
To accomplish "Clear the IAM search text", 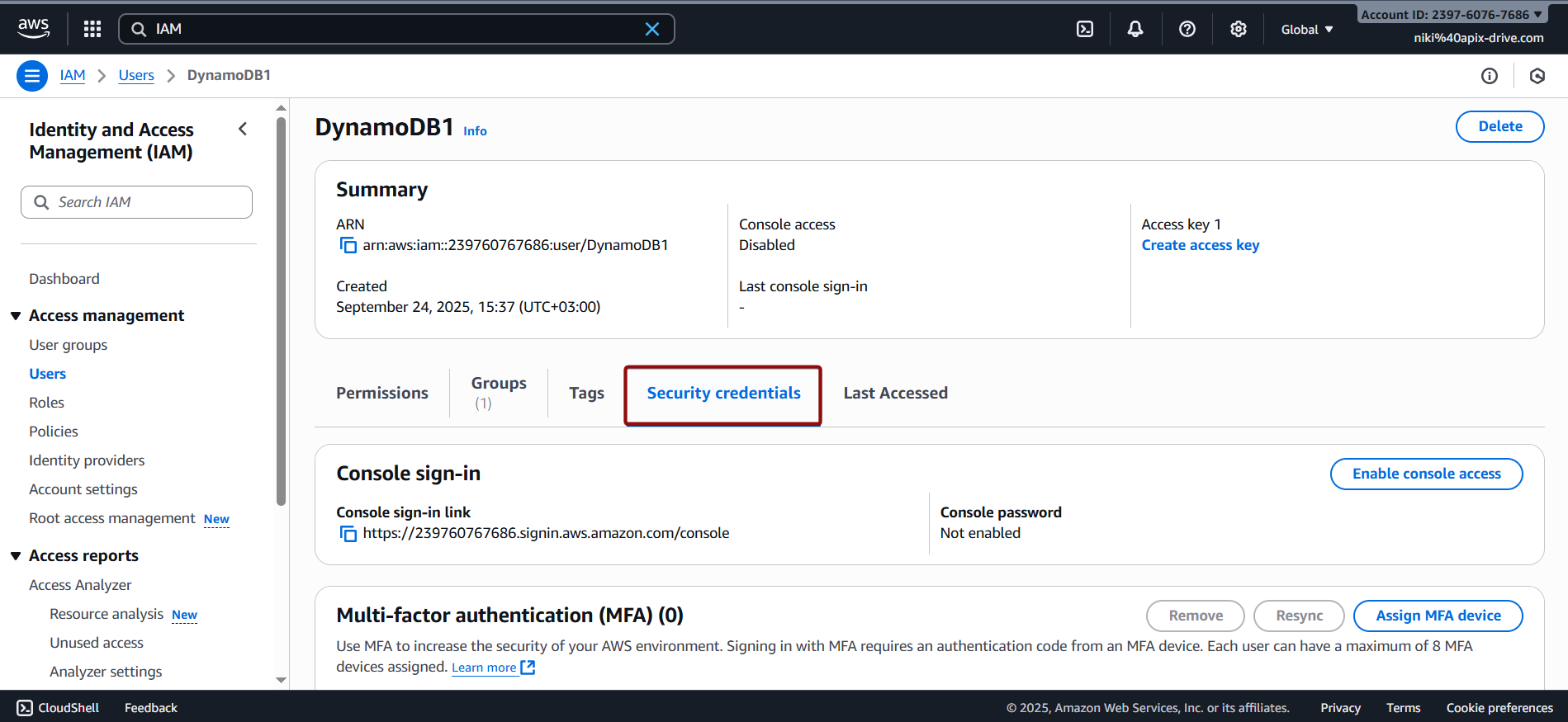I will tap(651, 29).
